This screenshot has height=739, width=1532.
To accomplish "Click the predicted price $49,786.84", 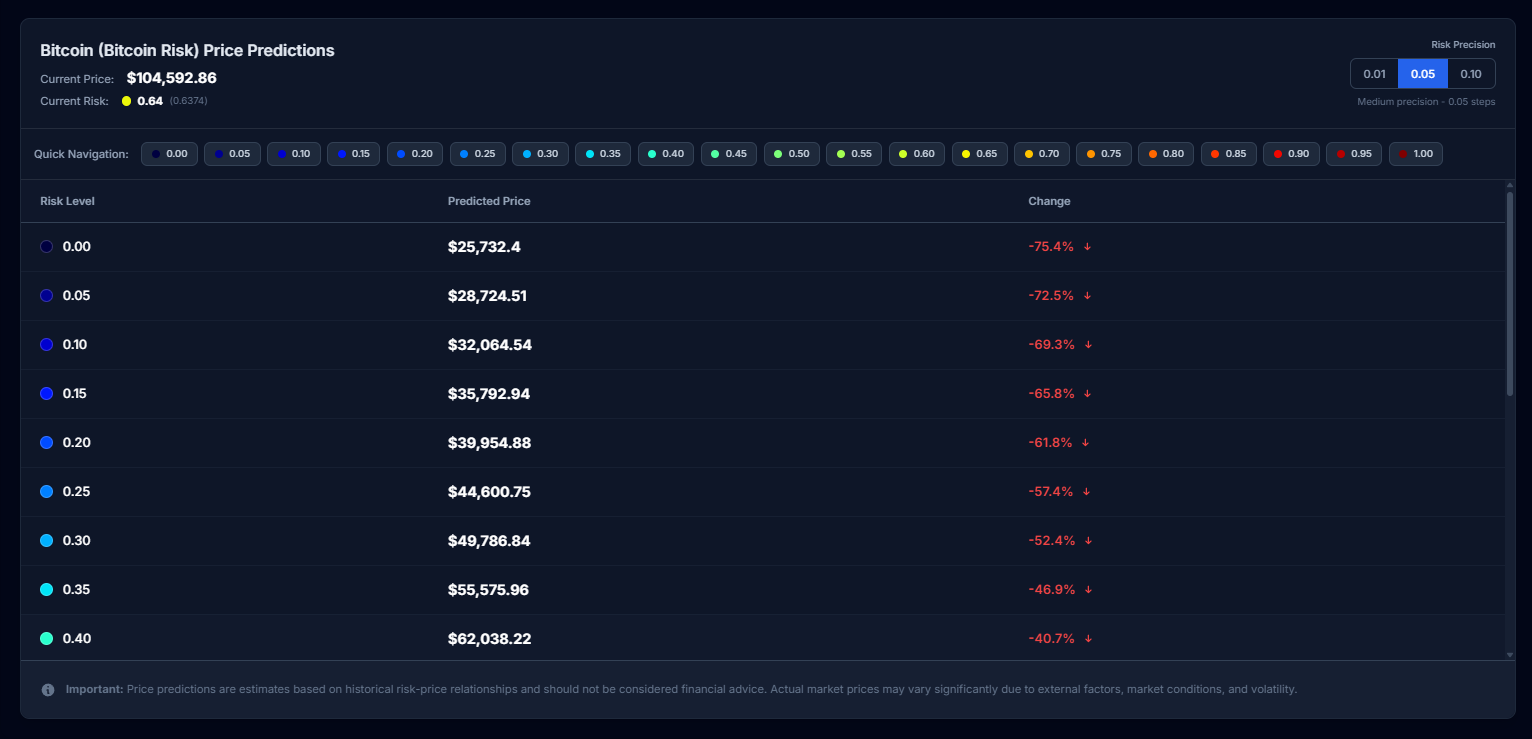I will click(489, 541).
